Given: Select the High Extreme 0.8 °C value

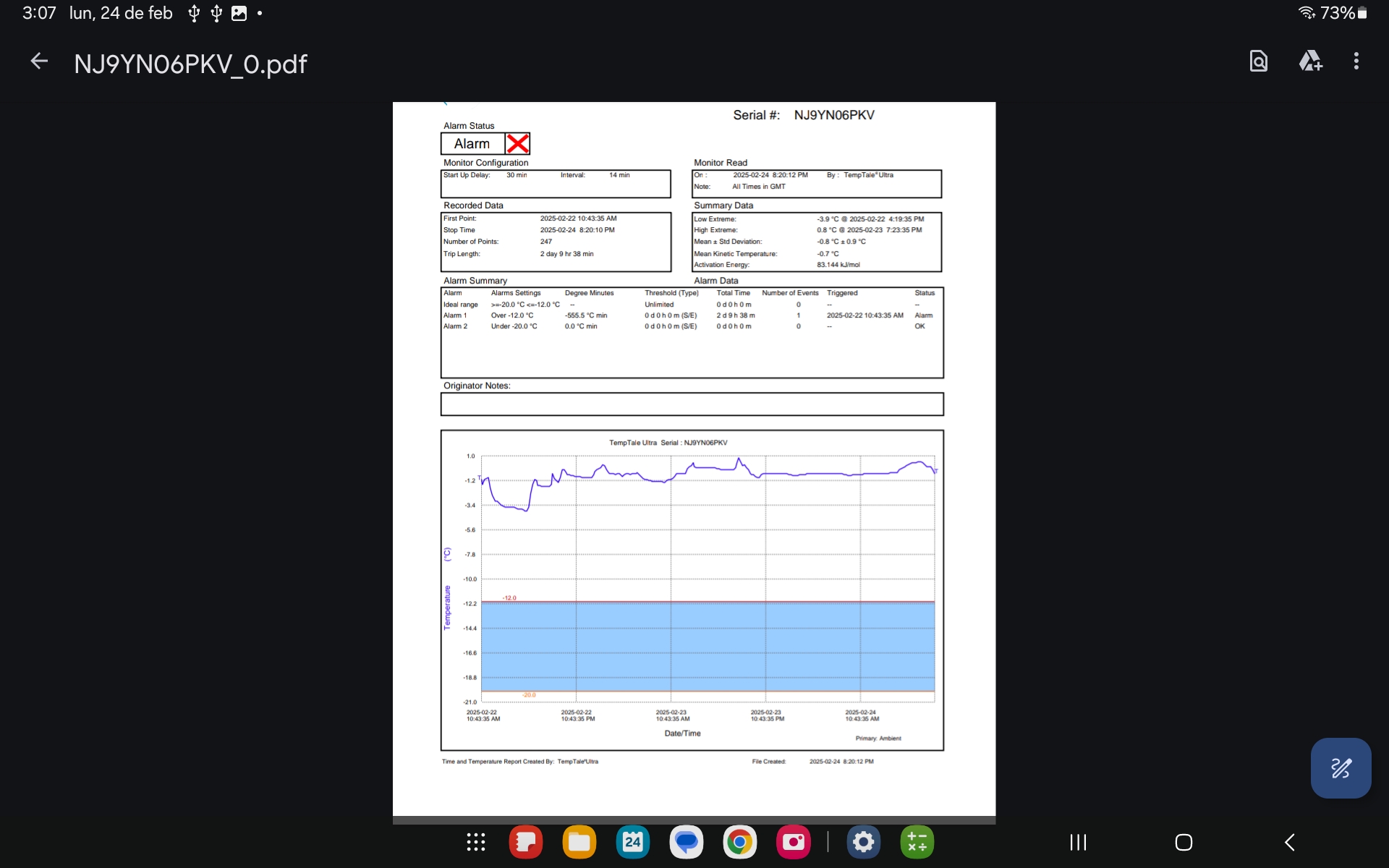Looking at the screenshot, I should (x=870, y=230).
